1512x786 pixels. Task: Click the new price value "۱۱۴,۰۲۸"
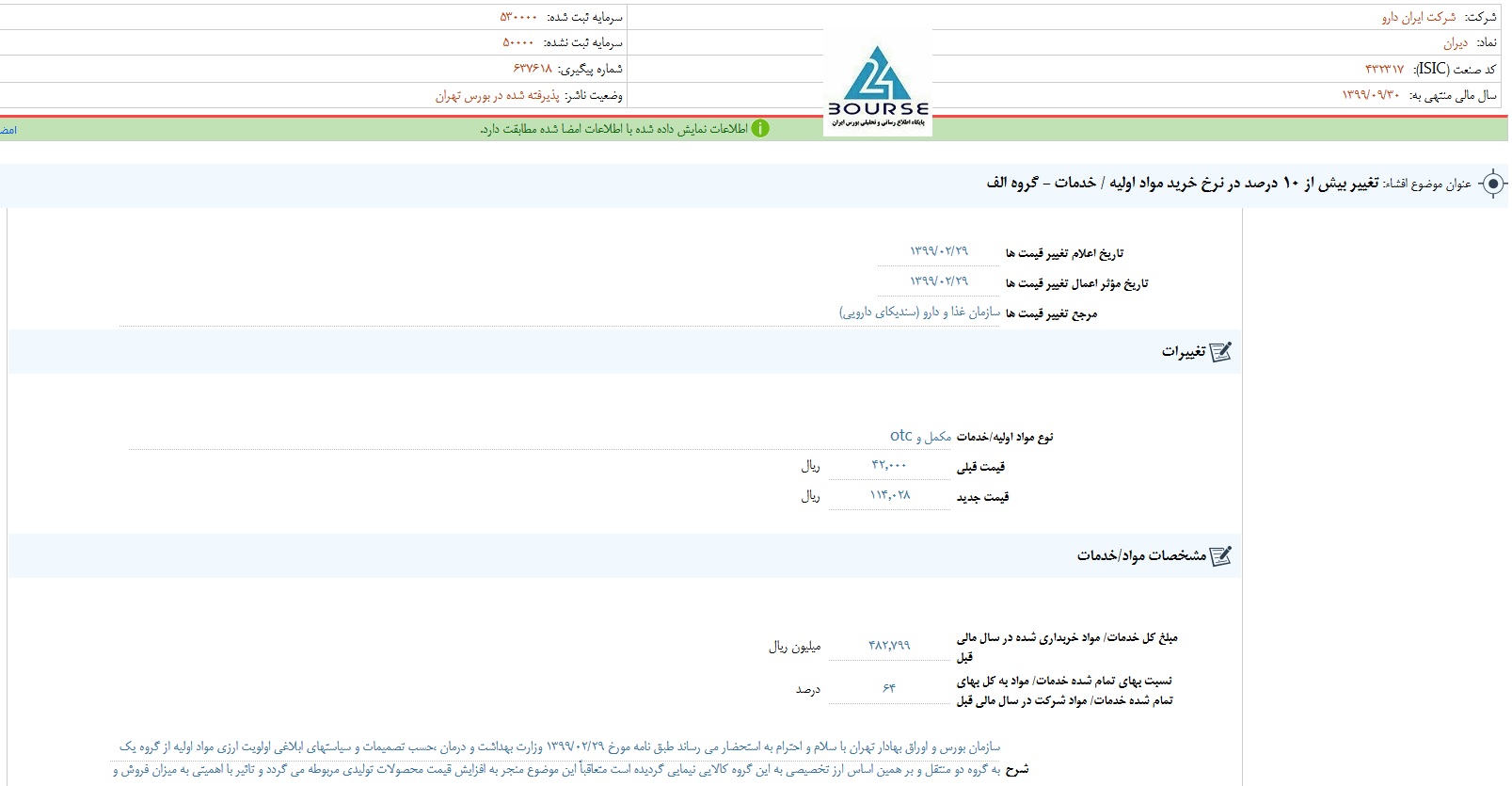[890, 495]
